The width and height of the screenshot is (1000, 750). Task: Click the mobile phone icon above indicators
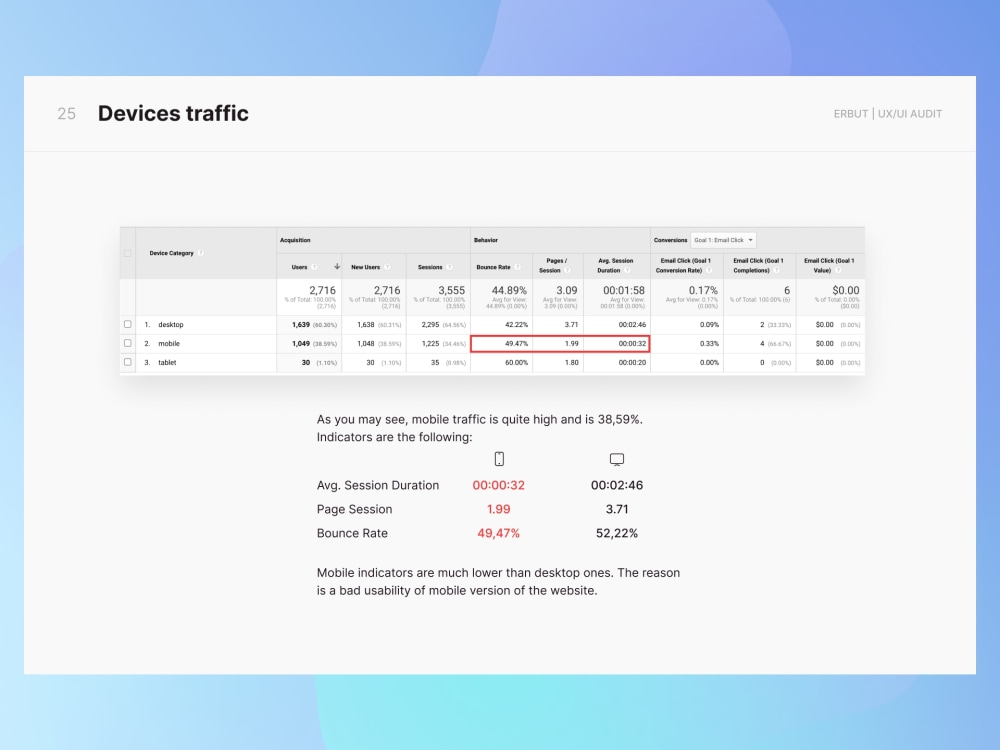click(x=499, y=459)
